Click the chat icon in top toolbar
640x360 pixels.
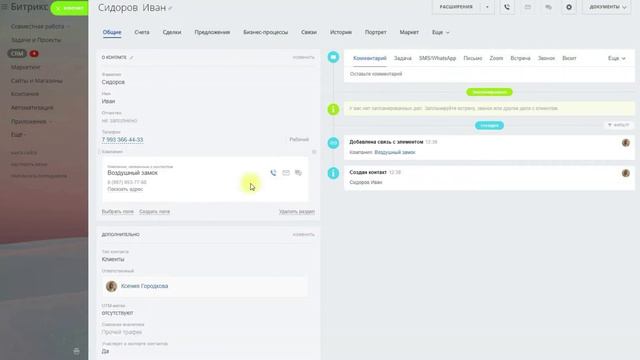549,7
